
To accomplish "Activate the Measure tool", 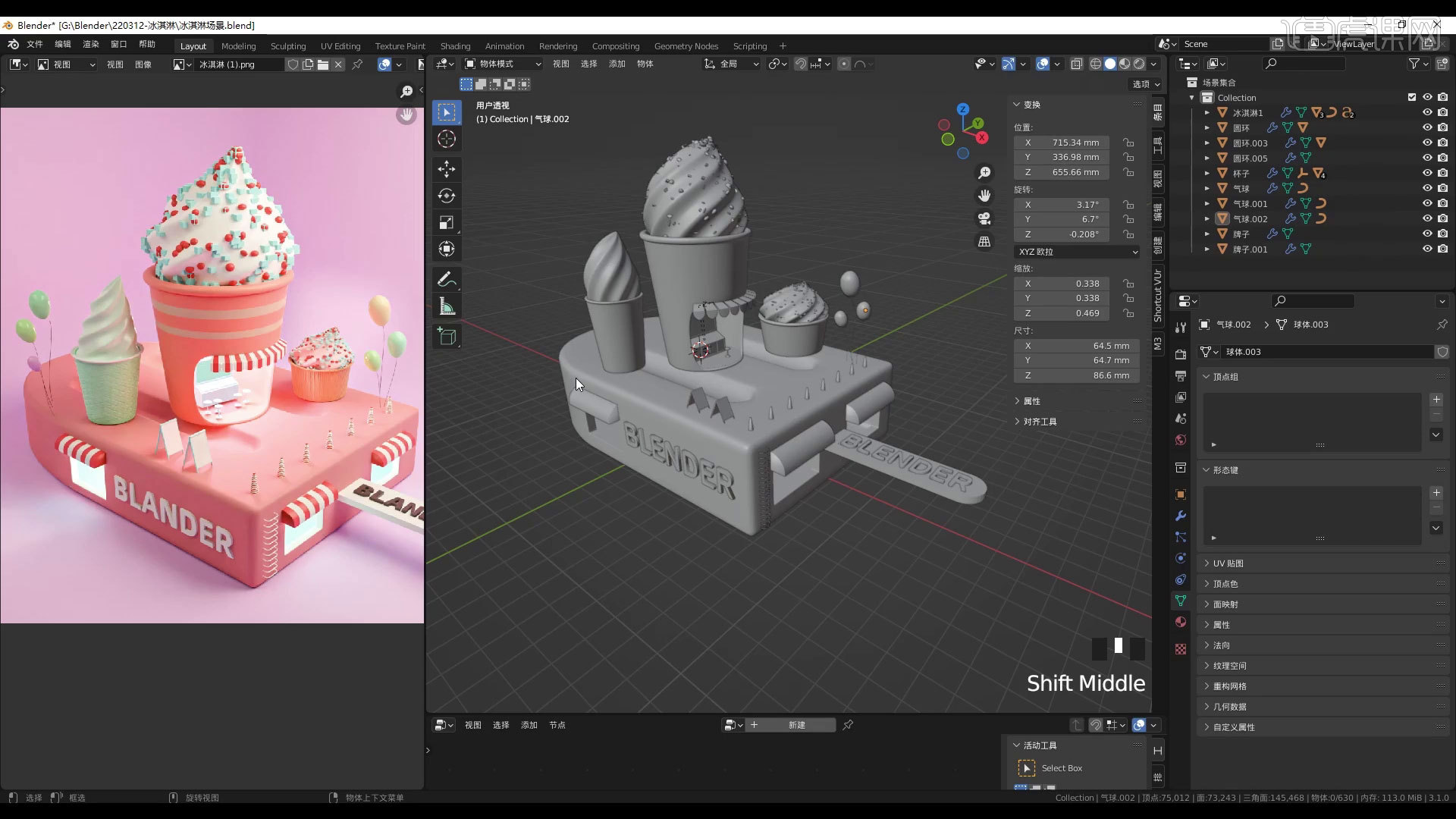I will 447,306.
